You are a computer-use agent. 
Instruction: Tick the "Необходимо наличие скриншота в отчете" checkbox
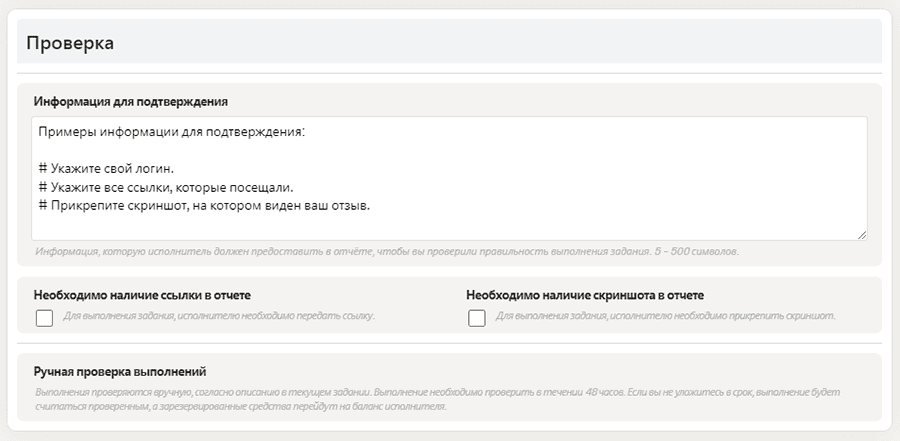pos(477,318)
